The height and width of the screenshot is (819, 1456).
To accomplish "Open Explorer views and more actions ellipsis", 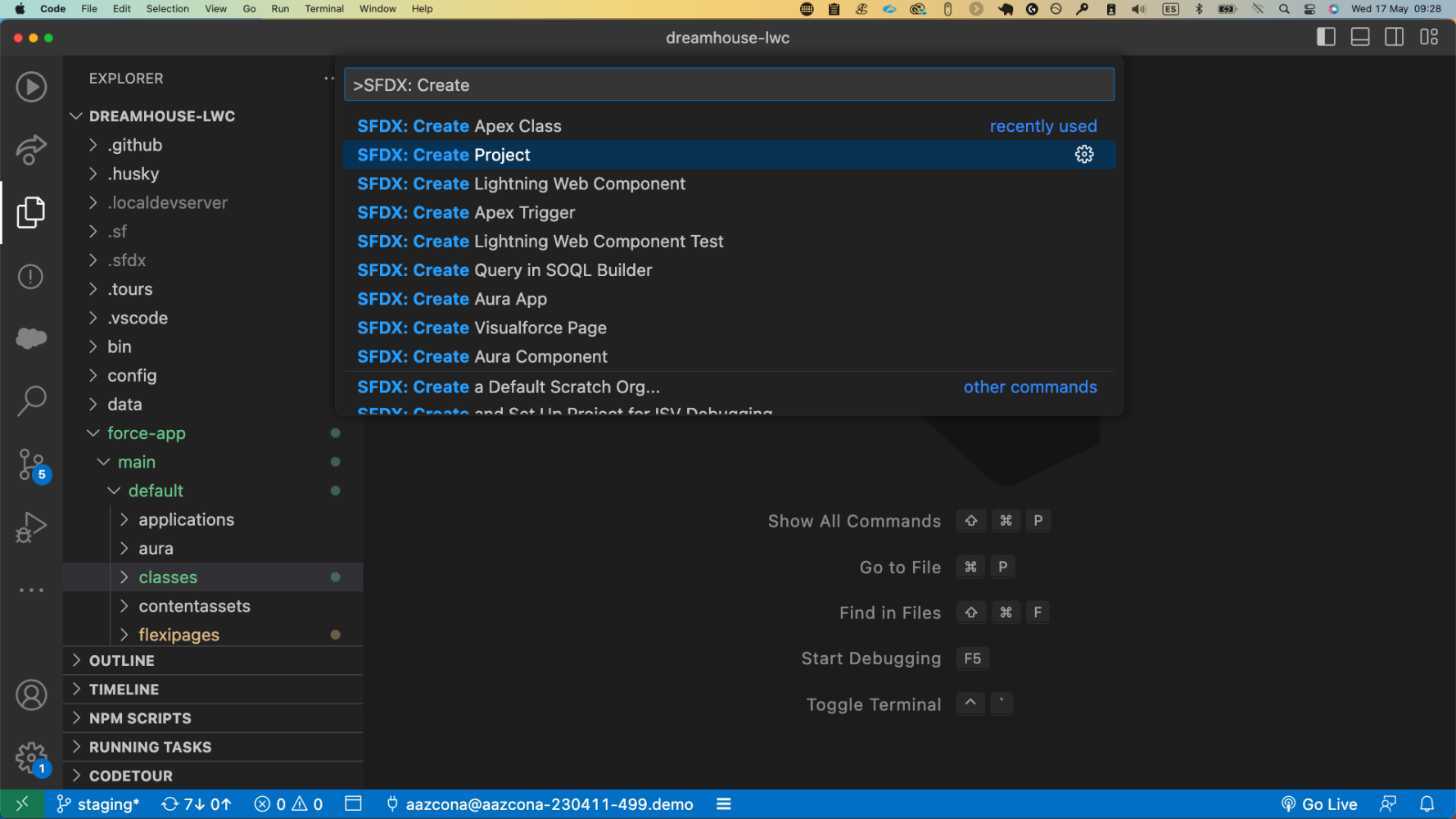I will pyautogui.click(x=329, y=79).
